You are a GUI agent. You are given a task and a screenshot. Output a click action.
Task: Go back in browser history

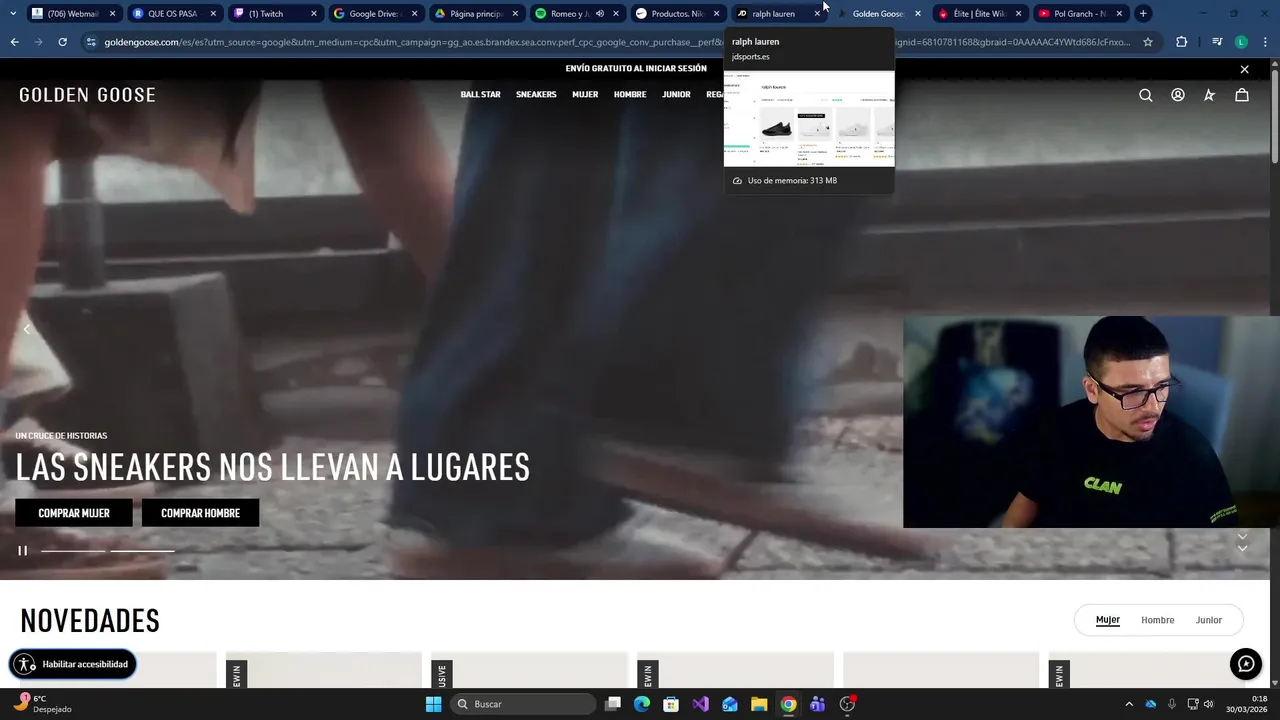coord(14,42)
